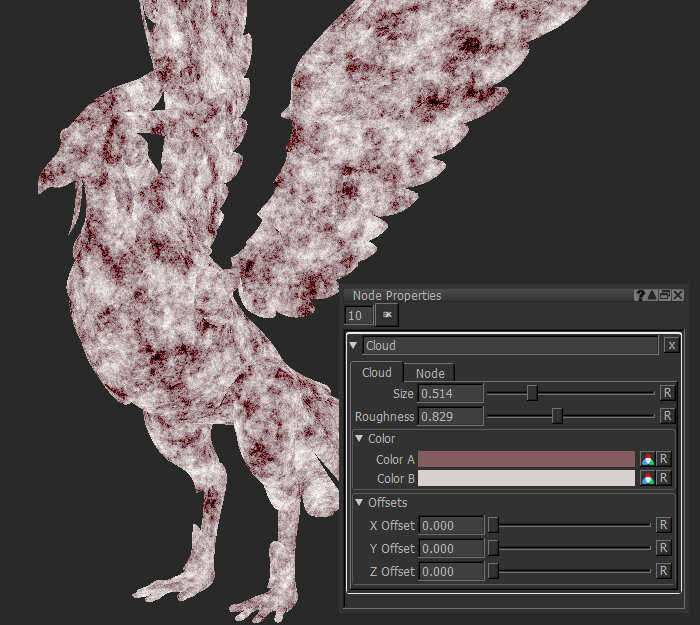Image resolution: width=700 pixels, height=625 pixels.
Task: Reset the Size value with its R button
Action: pyautogui.click(x=666, y=394)
